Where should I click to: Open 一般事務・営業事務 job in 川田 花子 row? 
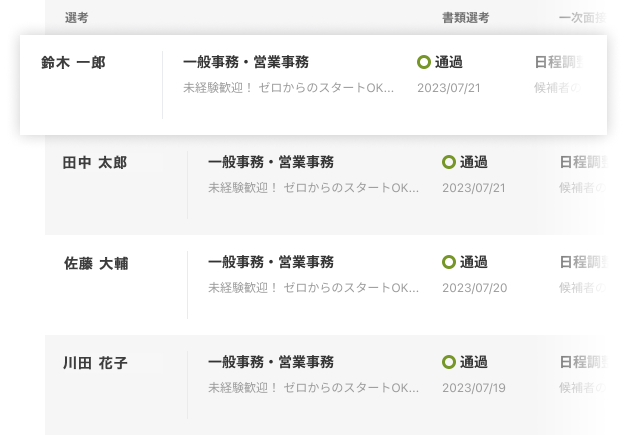click(271, 362)
